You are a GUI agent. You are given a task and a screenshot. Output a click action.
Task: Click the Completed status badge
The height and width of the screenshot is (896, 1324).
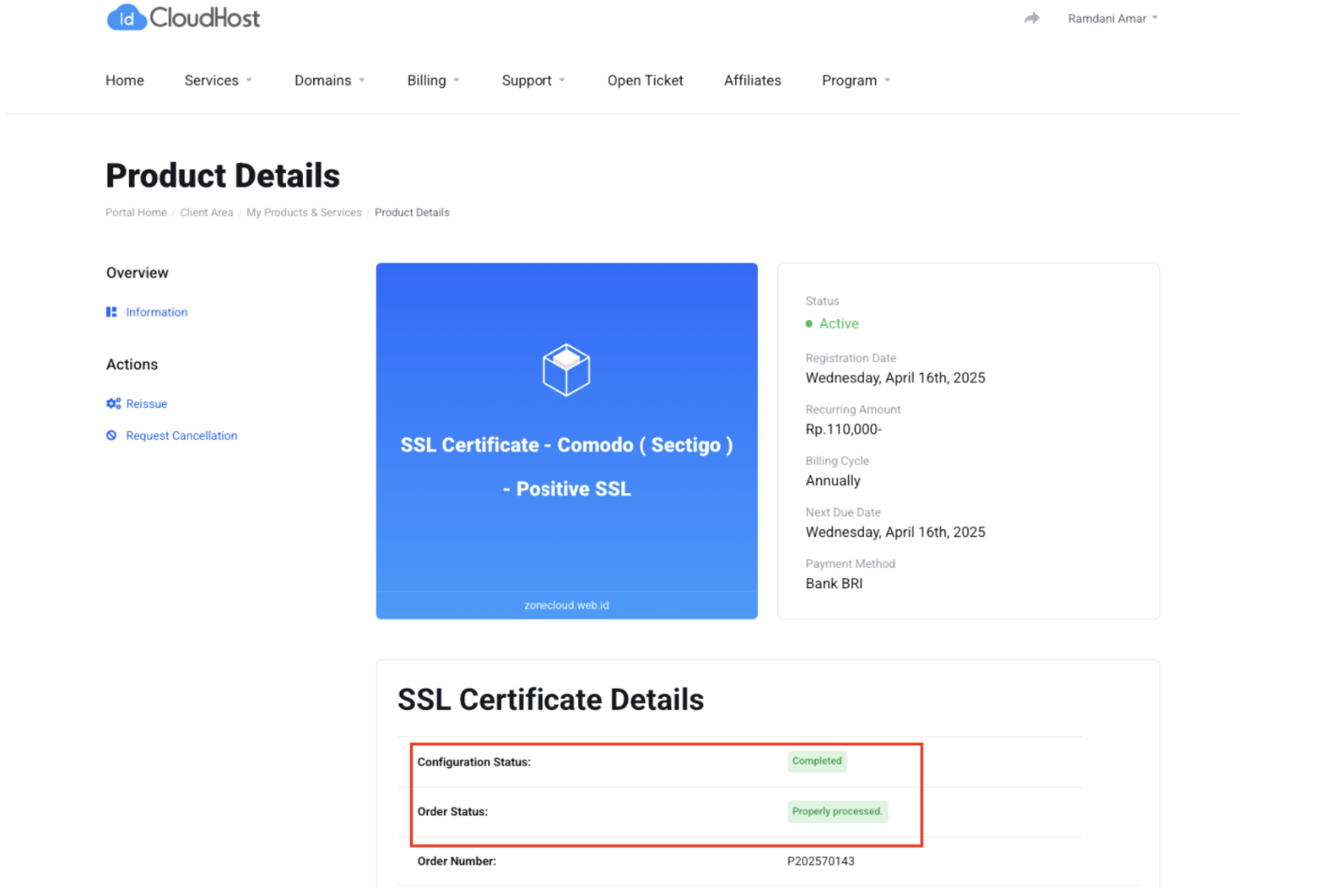pos(816,761)
